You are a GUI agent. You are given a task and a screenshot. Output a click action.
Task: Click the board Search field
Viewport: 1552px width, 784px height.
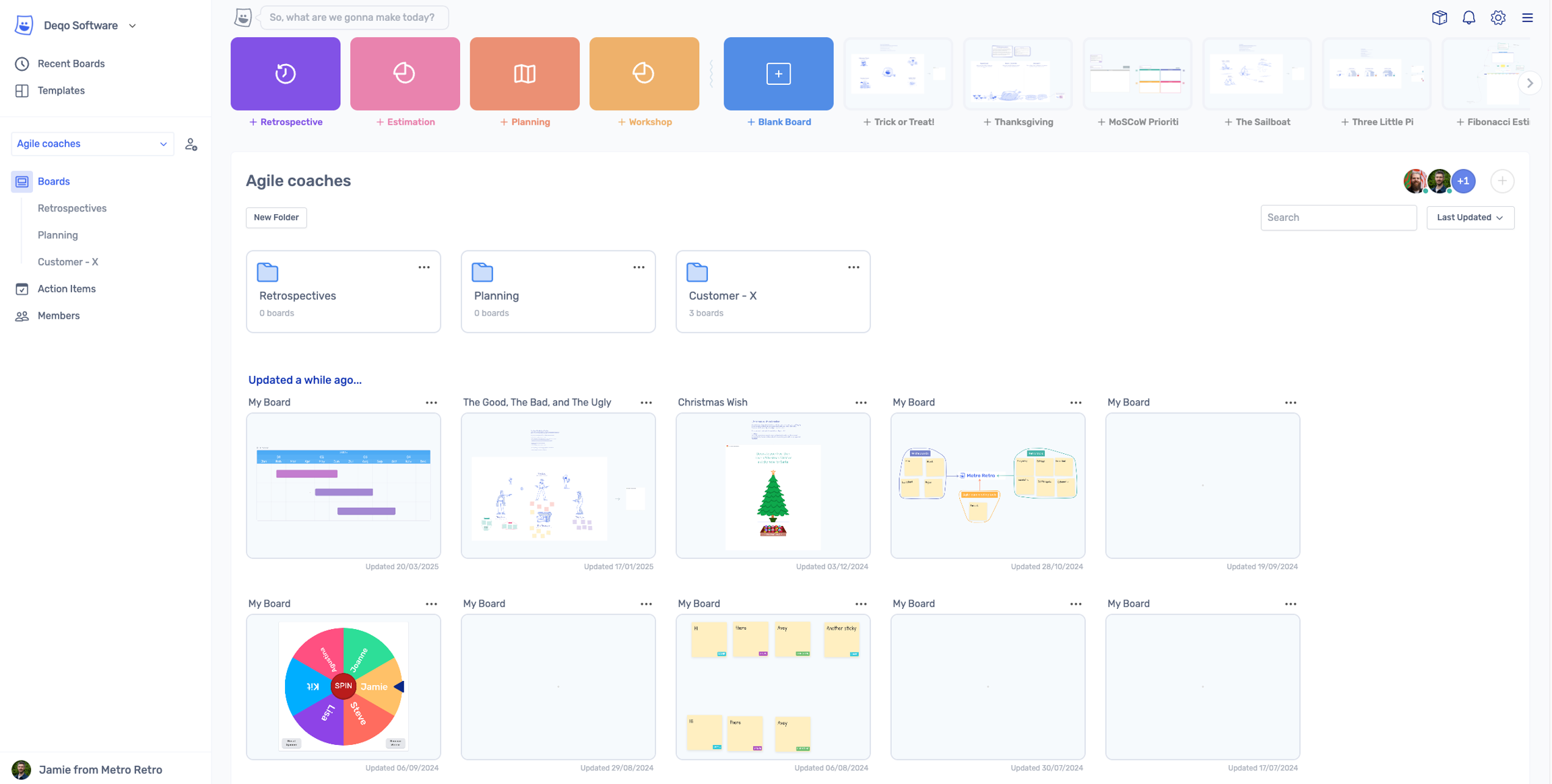pyautogui.click(x=1338, y=218)
